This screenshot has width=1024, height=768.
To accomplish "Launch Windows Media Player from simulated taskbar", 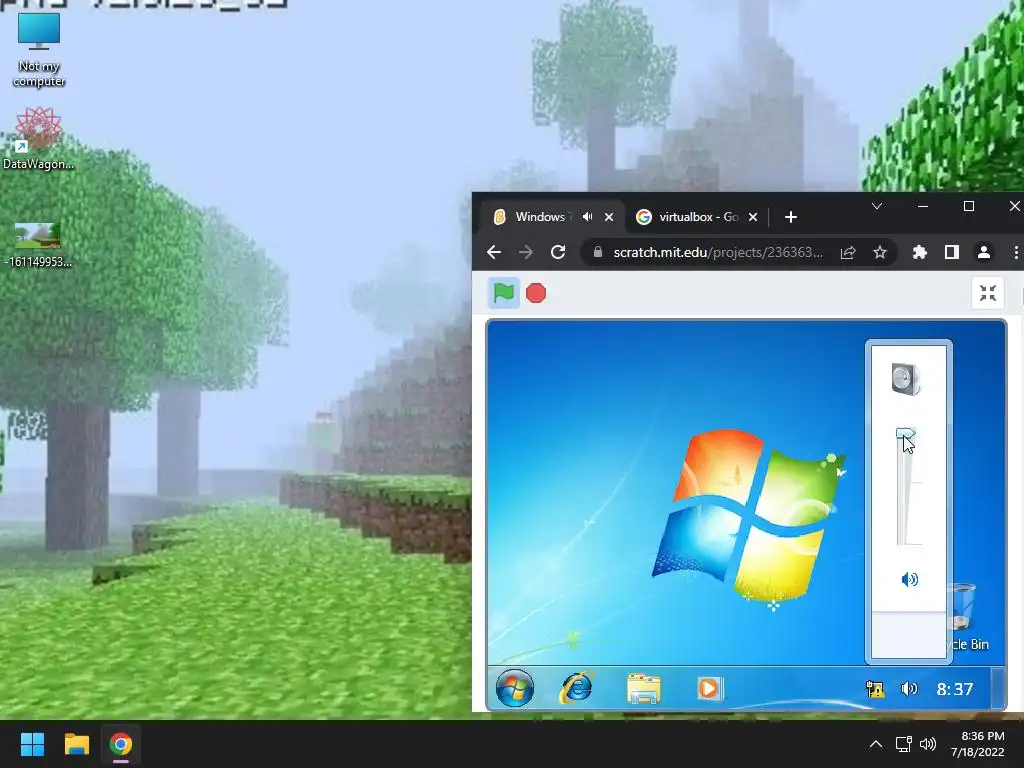I will 710,689.
